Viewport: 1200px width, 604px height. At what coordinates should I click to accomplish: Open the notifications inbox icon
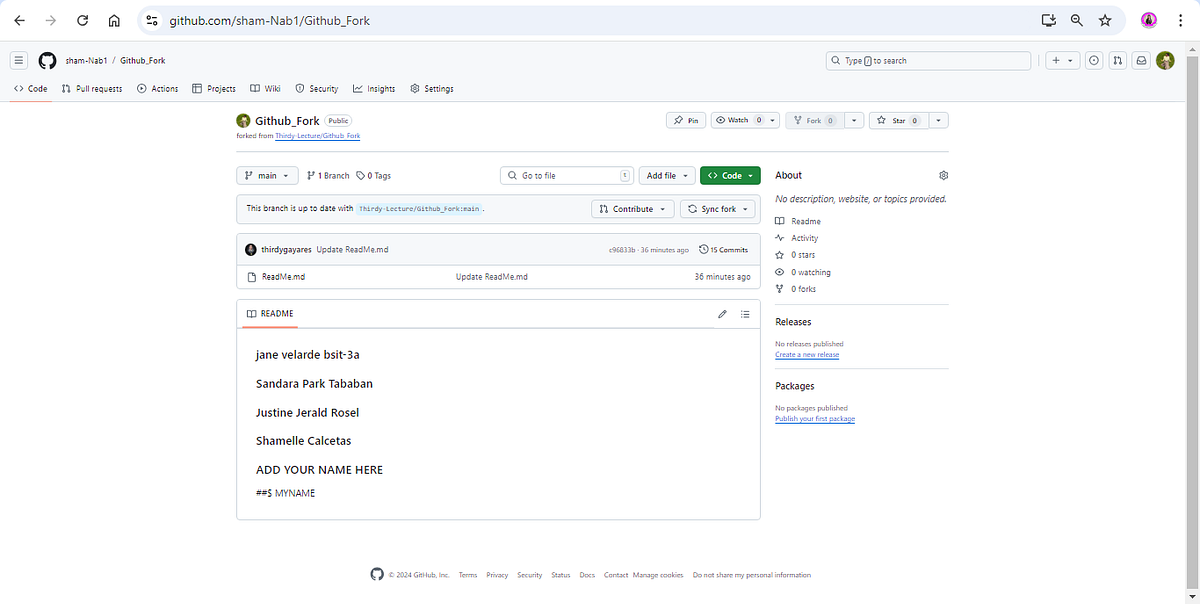click(1141, 60)
